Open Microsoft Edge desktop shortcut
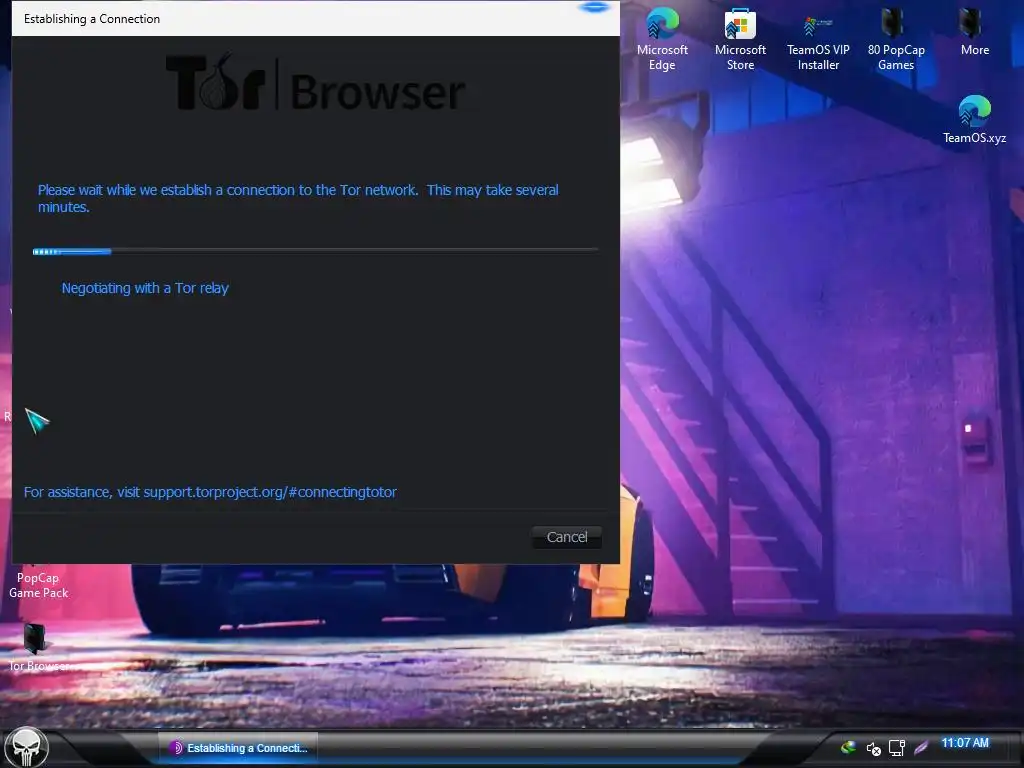Viewport: 1024px width, 768px height. 662,39
